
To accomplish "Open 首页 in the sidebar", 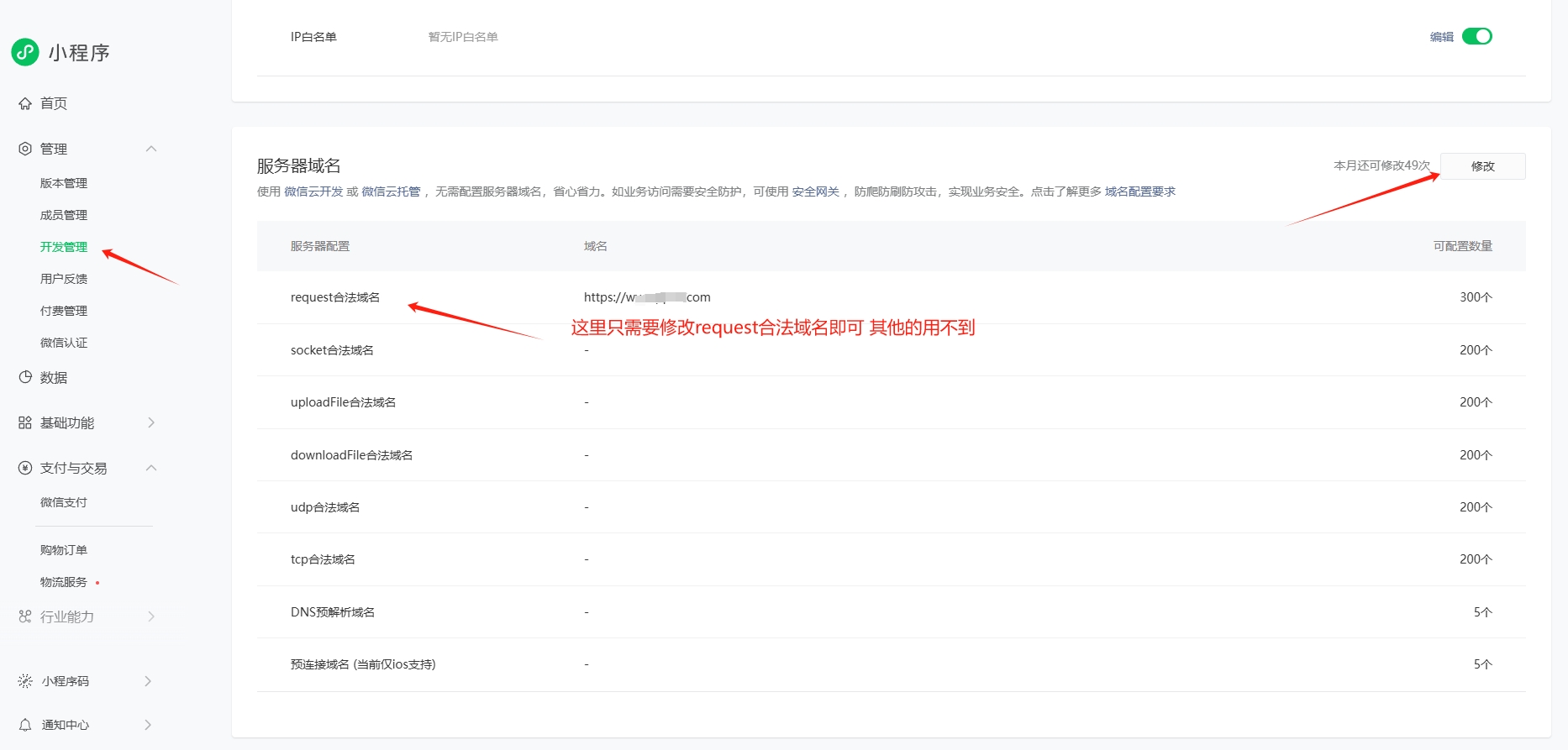I will coord(54,103).
